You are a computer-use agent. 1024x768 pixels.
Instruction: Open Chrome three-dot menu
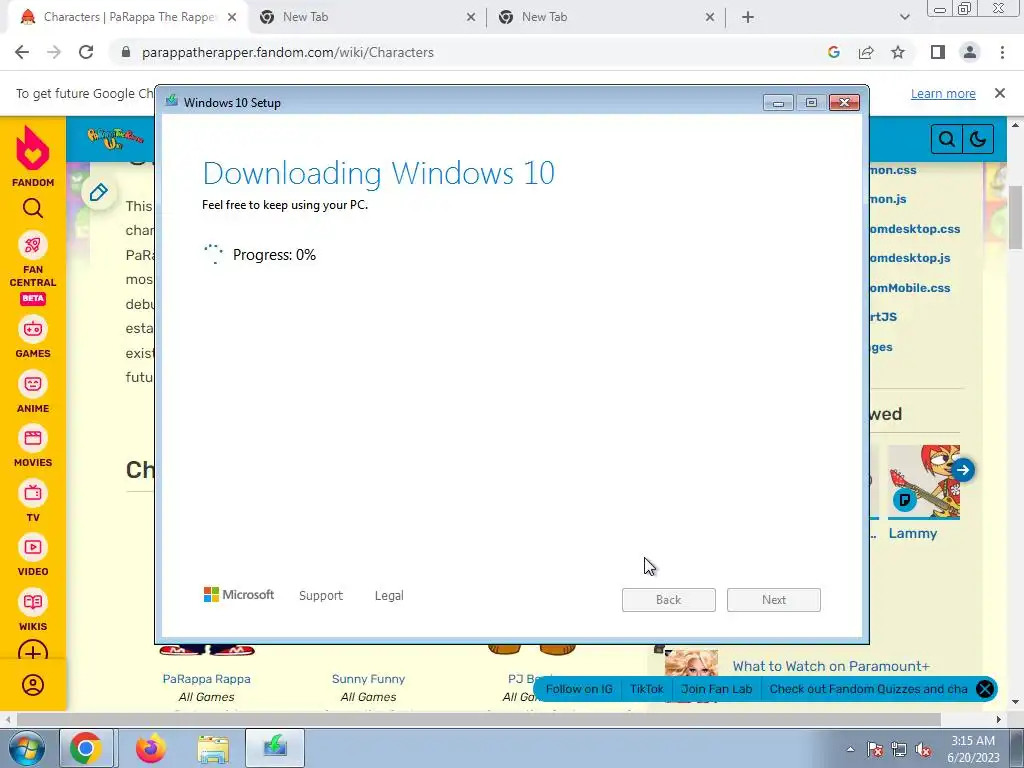point(1002,52)
